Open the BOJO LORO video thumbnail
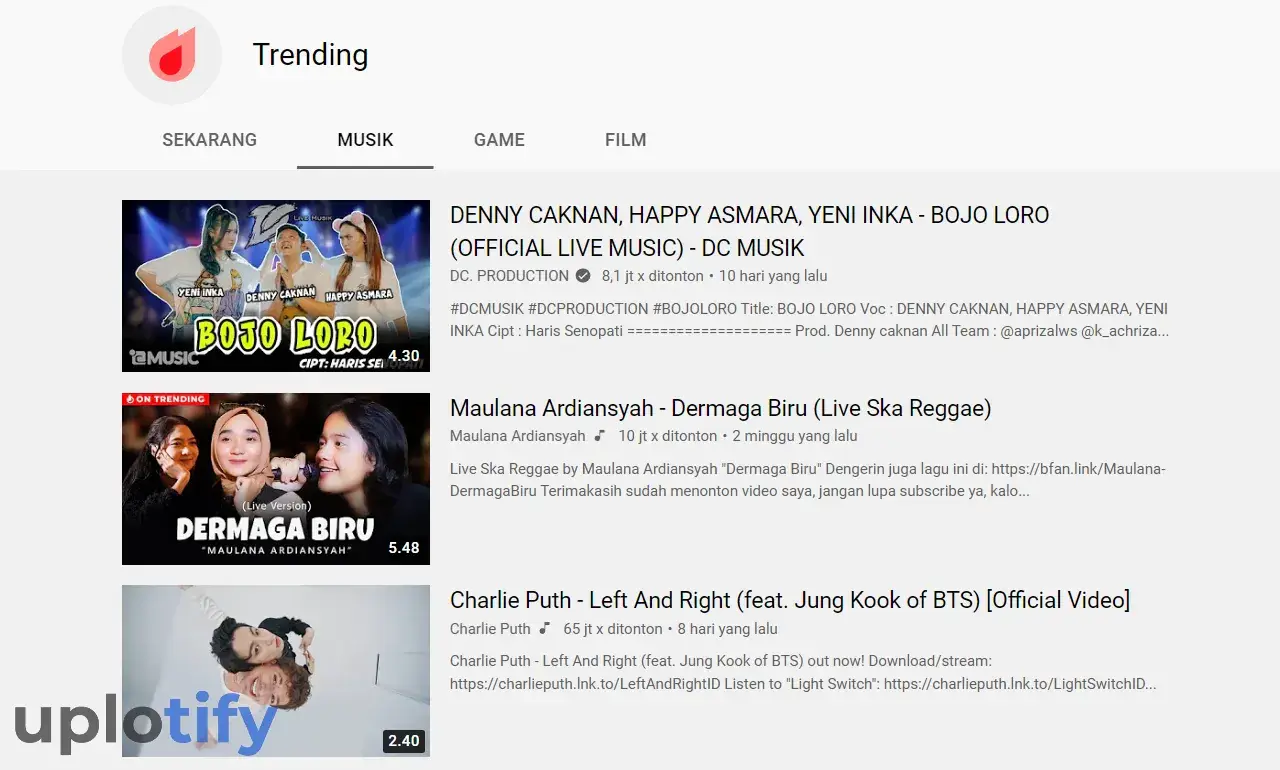 pyautogui.click(x=276, y=286)
